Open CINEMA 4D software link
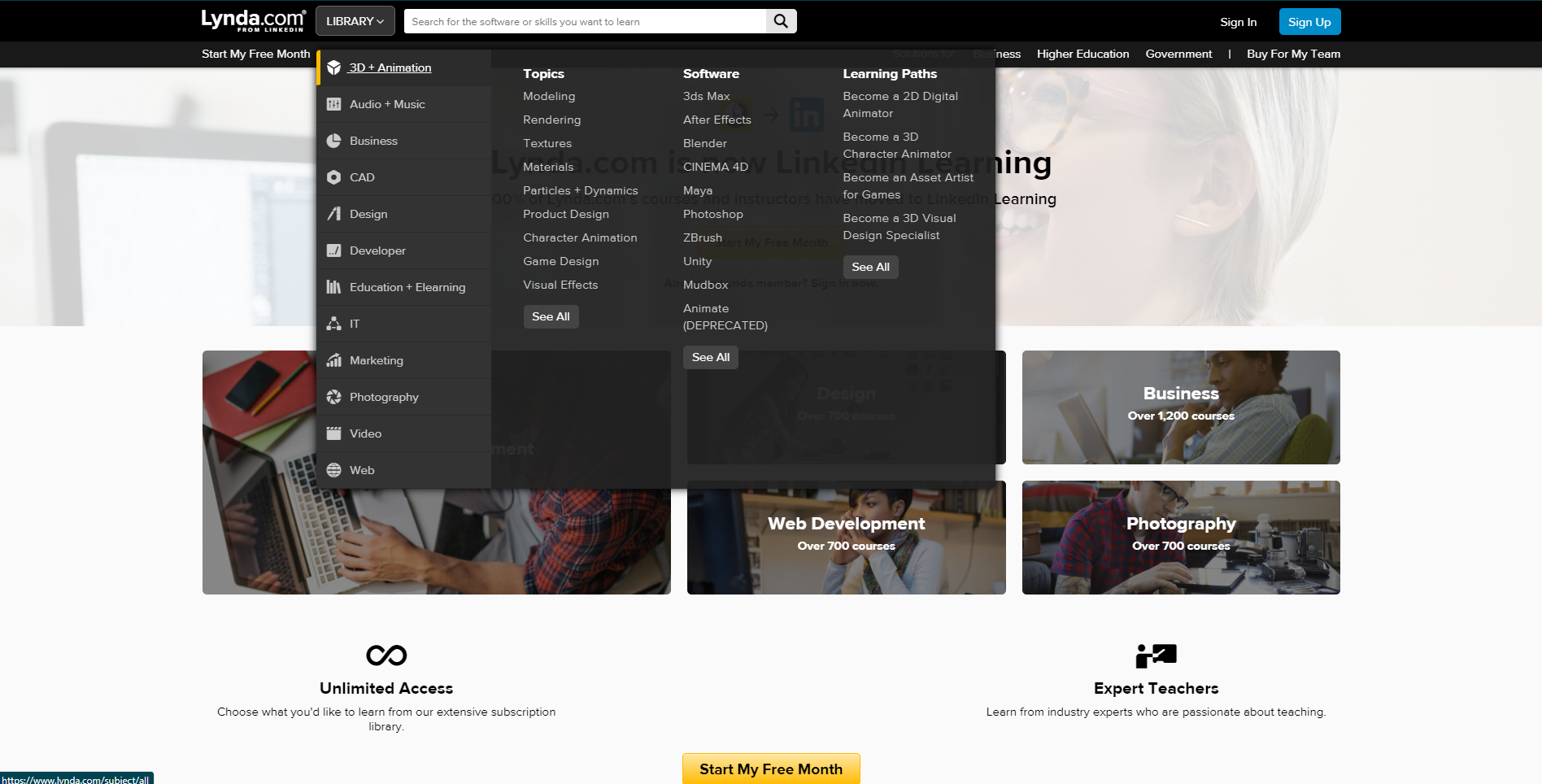This screenshot has width=1542, height=784. (x=716, y=167)
